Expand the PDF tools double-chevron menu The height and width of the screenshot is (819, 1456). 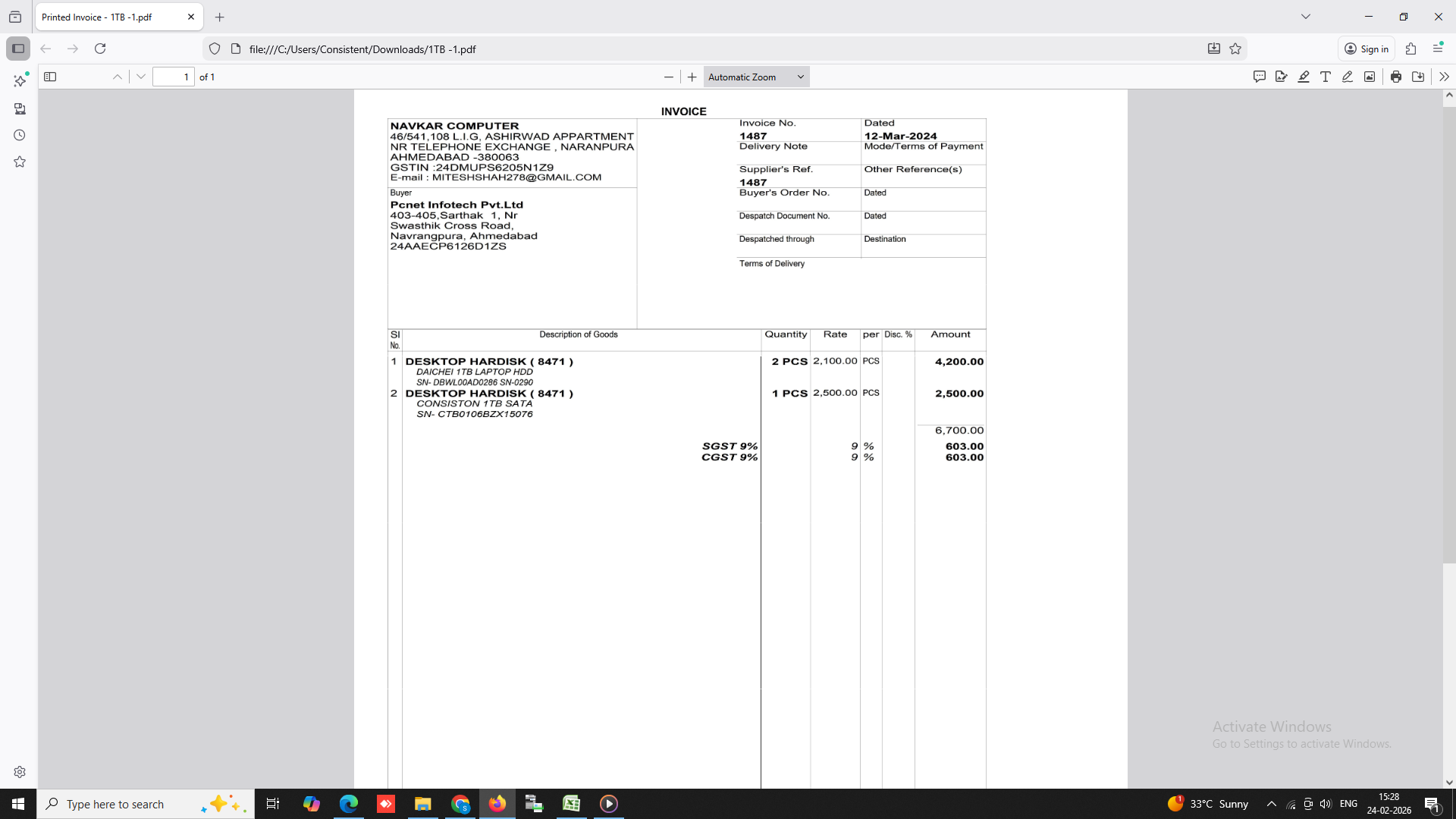tap(1444, 77)
